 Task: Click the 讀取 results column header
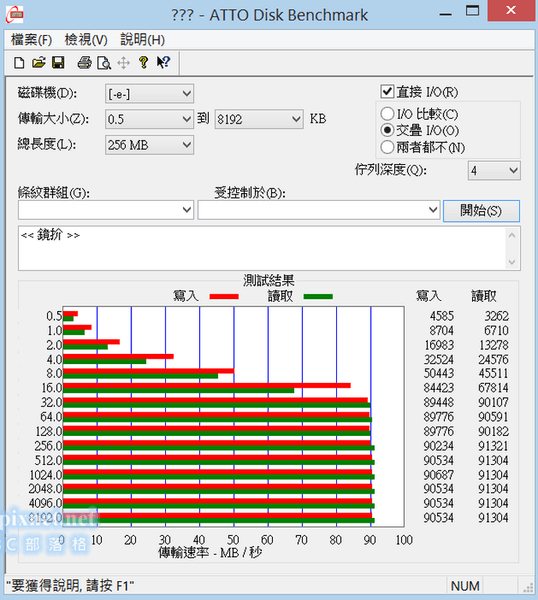tap(484, 296)
